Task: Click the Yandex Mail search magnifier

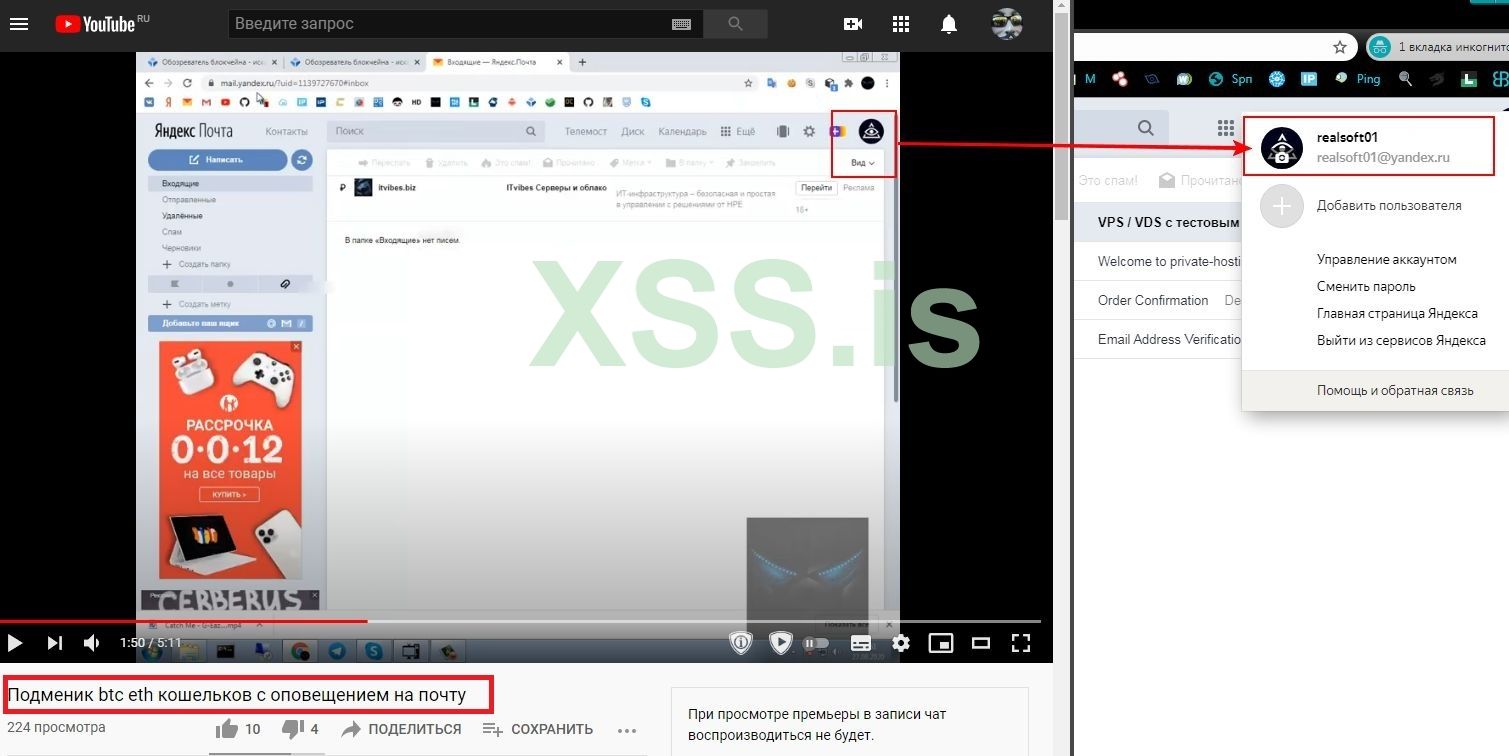Action: 1146,128
